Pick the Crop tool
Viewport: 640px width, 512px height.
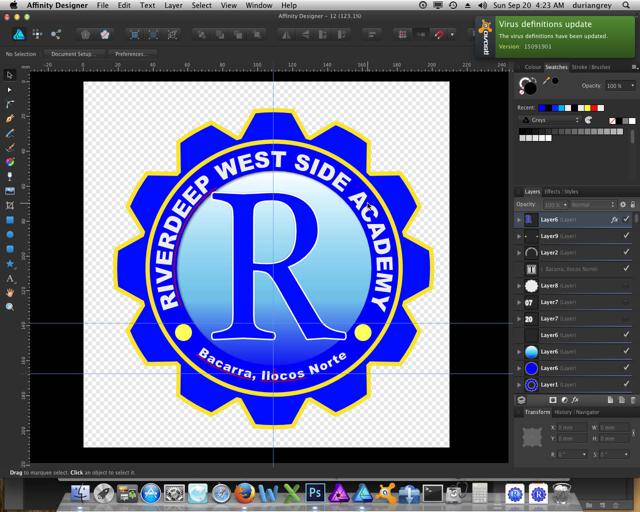pos(10,204)
